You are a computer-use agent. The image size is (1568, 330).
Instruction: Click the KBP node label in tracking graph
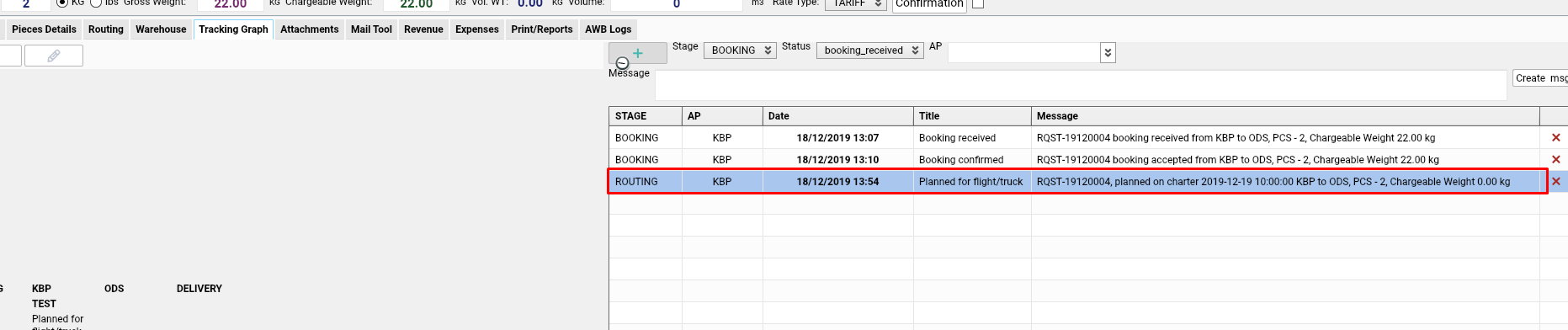41,289
